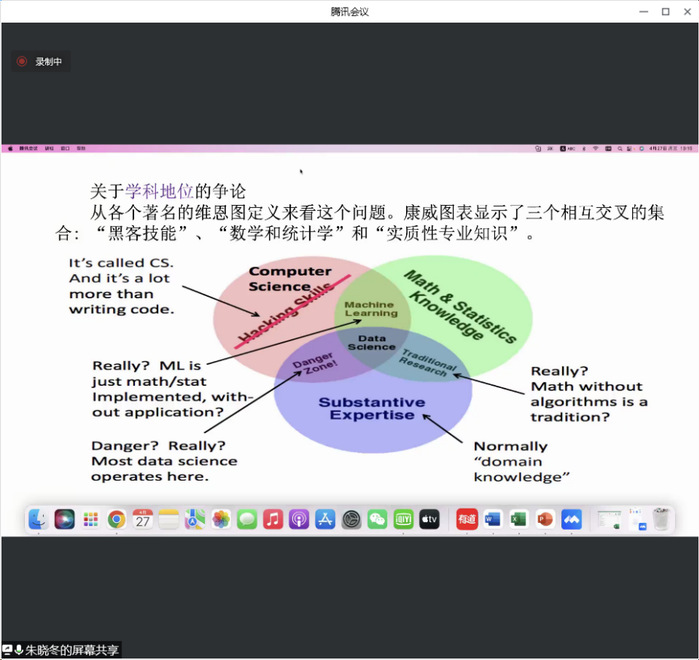Launch Siri from the dock
This screenshot has height=660, width=699.
click(65, 519)
